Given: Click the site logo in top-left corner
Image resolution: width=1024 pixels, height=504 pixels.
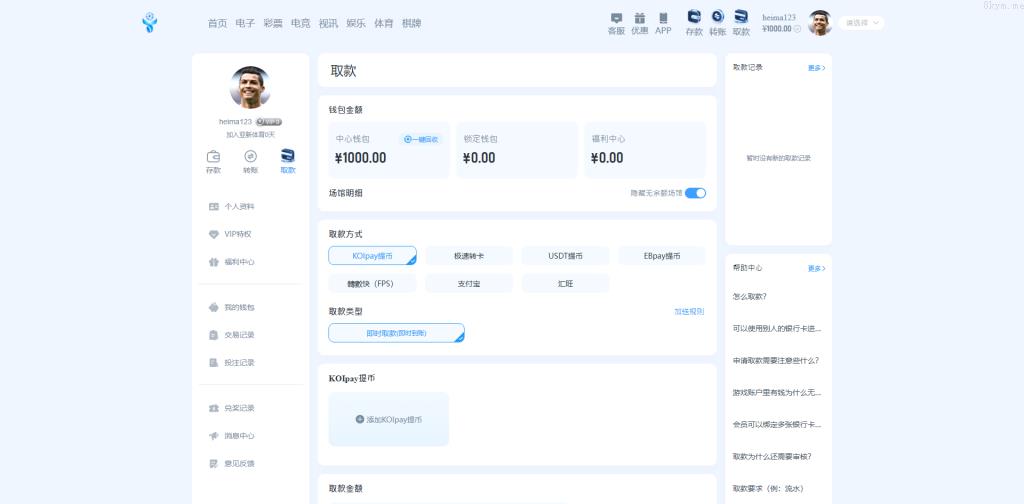Looking at the screenshot, I should tap(150, 23).
